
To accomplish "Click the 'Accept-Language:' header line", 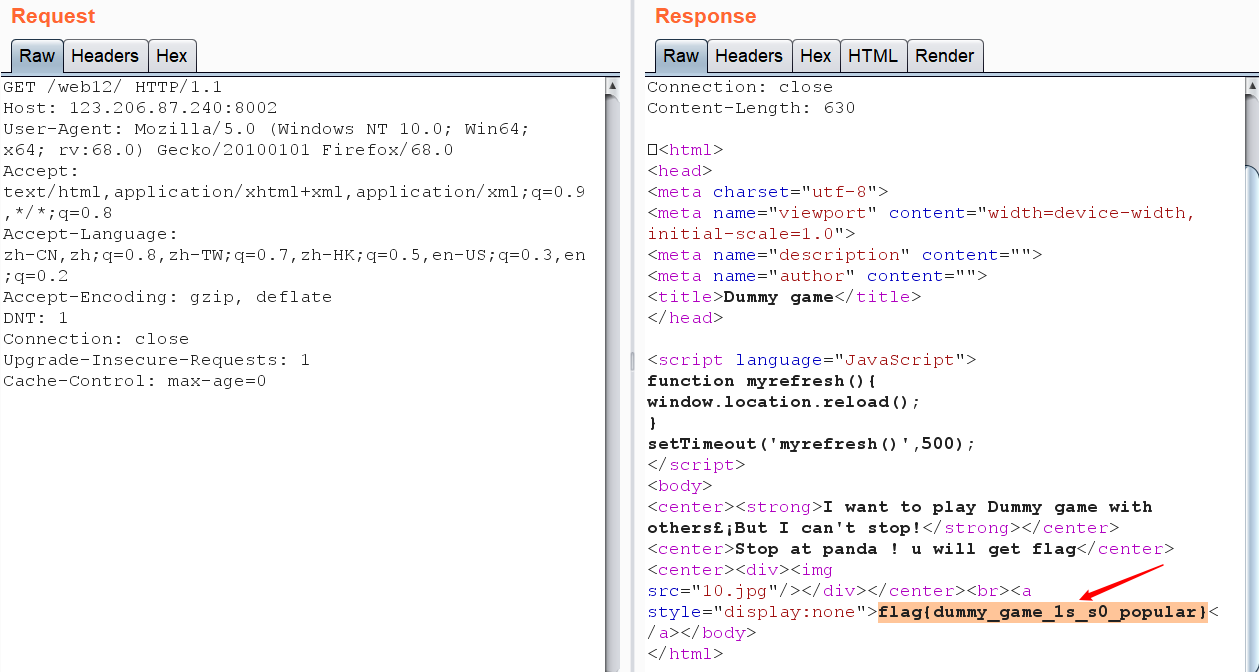I will tap(90, 234).
